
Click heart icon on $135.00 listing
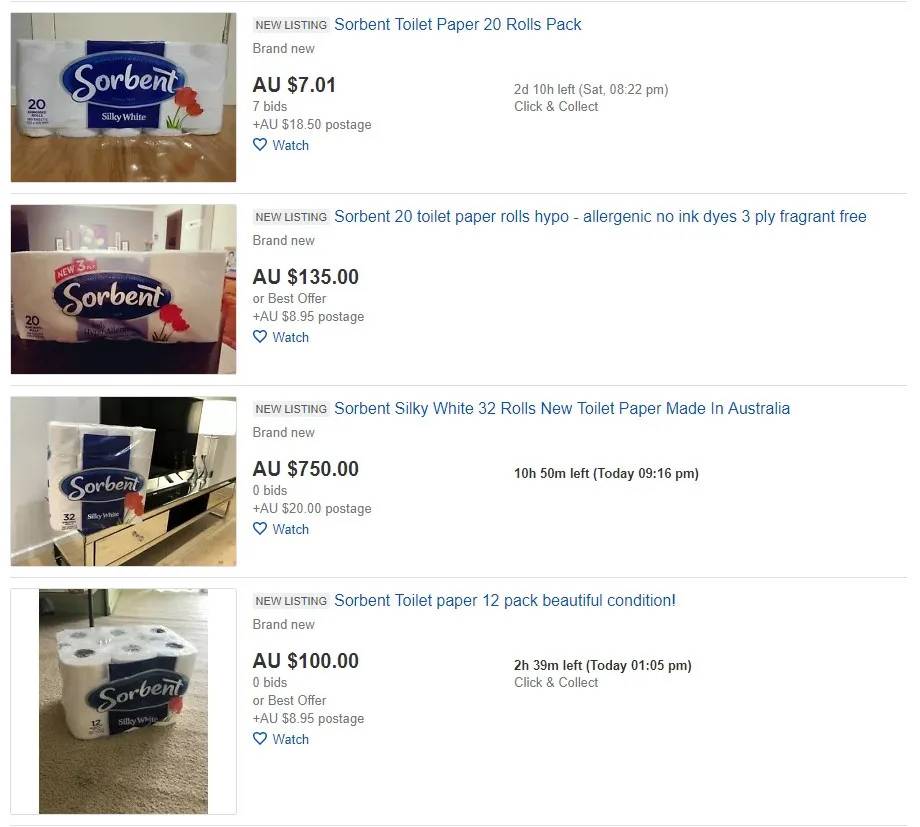click(x=260, y=337)
